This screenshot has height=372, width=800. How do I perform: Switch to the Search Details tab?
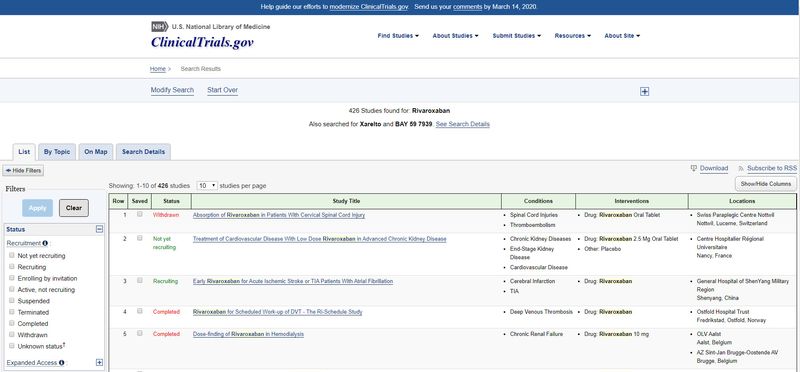click(x=143, y=152)
